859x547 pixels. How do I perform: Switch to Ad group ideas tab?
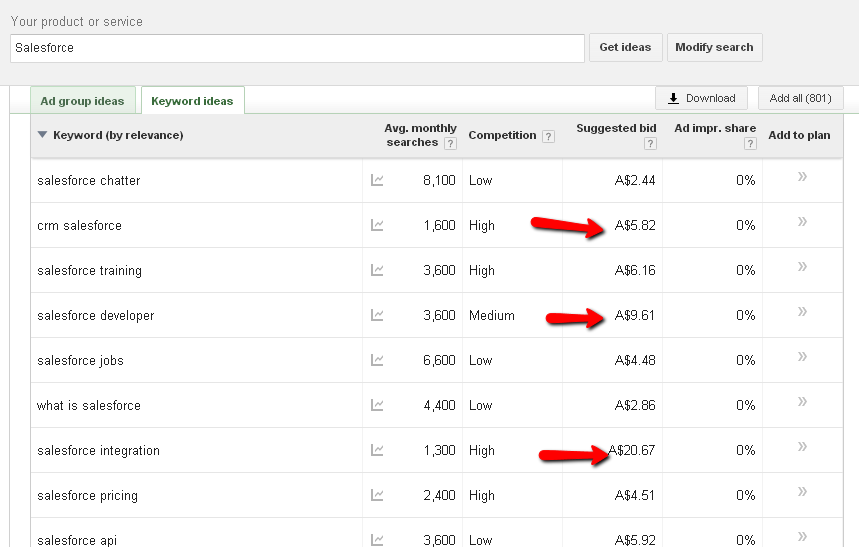pos(83,101)
